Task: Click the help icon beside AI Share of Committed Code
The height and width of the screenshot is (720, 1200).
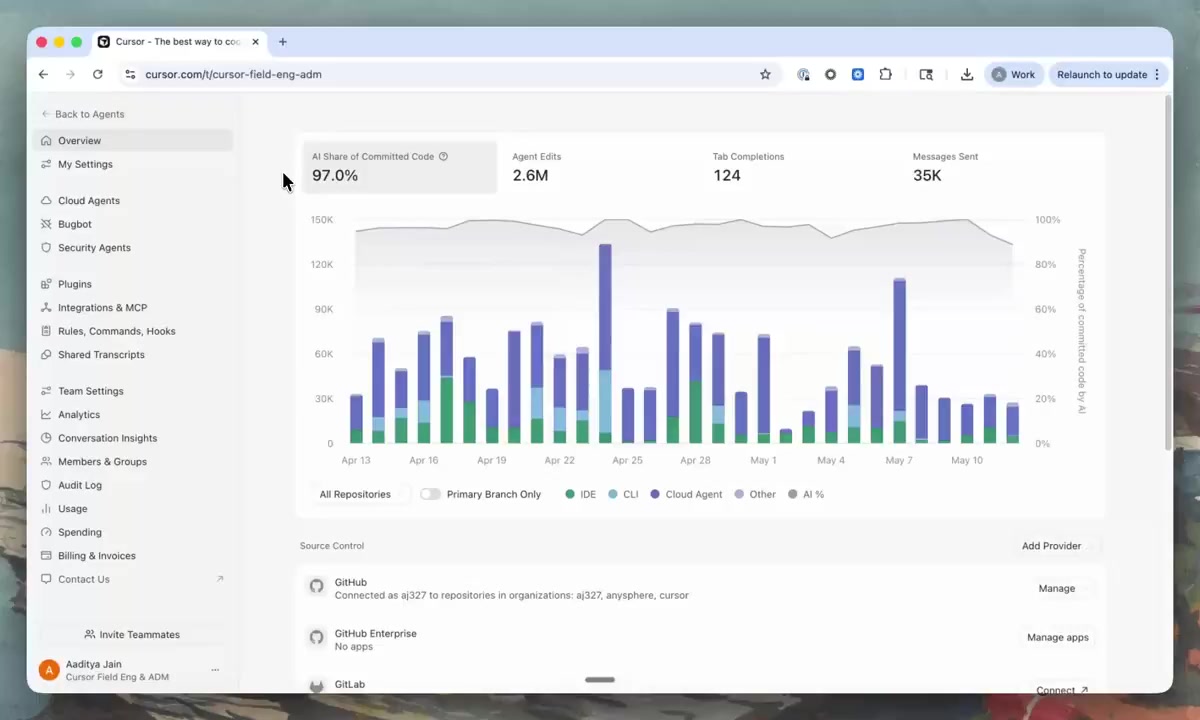Action: [443, 156]
